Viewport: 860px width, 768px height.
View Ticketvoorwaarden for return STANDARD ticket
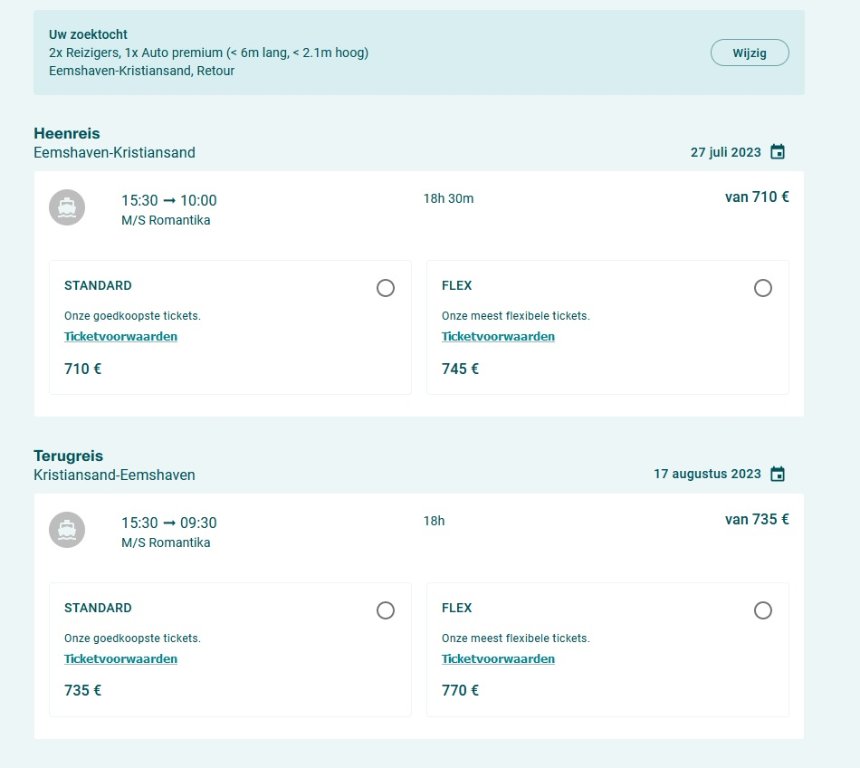click(x=121, y=659)
